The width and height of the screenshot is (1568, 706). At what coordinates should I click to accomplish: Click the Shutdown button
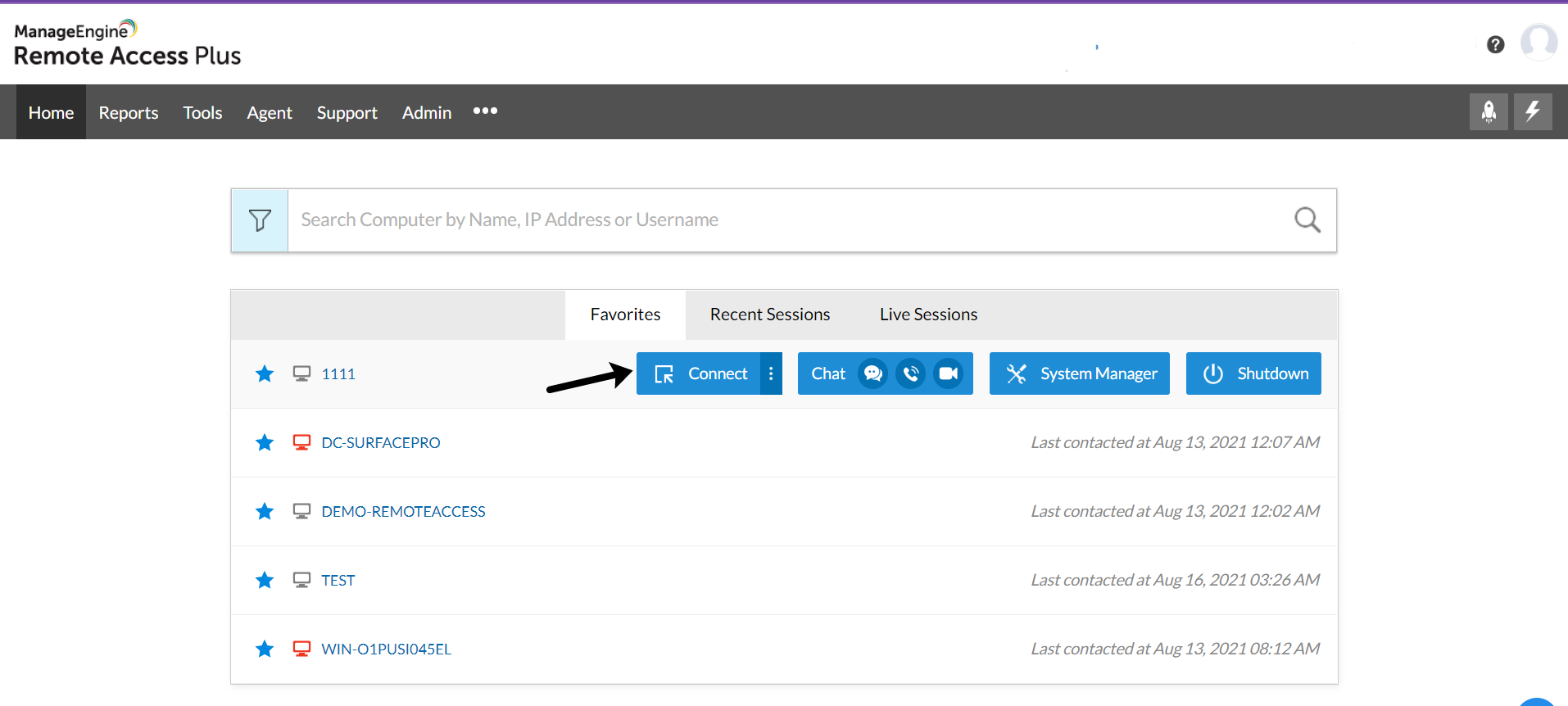[x=1253, y=373]
